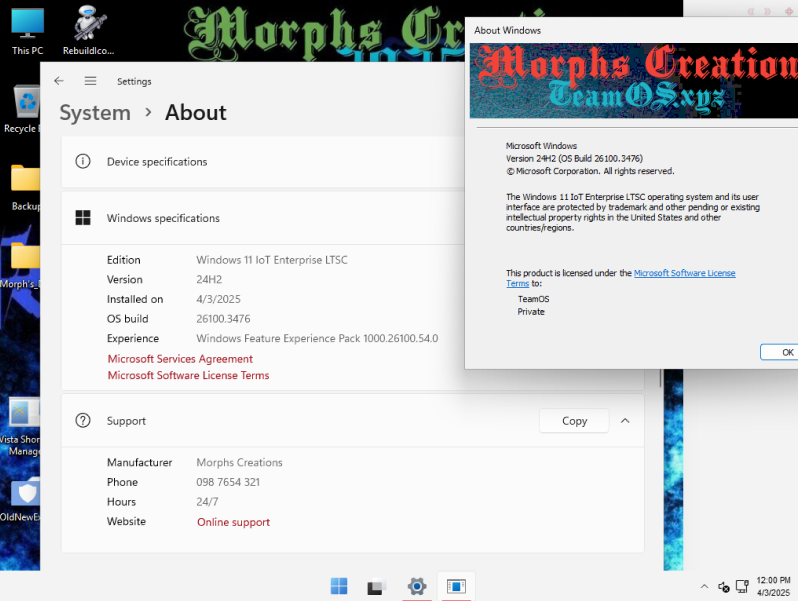Select the Vista Shortcut Manager desktop icon

20,426
